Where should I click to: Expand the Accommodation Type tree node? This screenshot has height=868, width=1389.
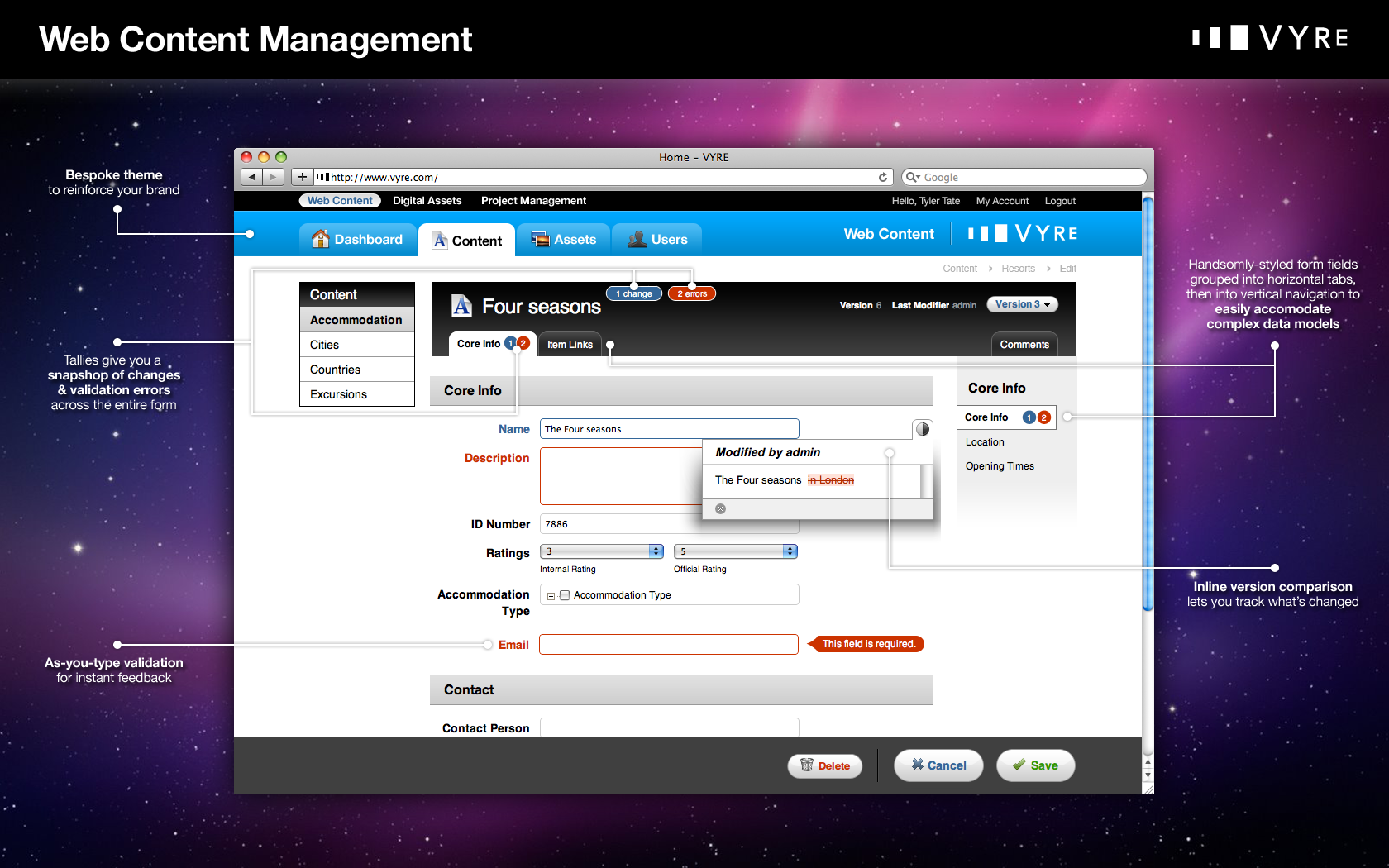[551, 596]
